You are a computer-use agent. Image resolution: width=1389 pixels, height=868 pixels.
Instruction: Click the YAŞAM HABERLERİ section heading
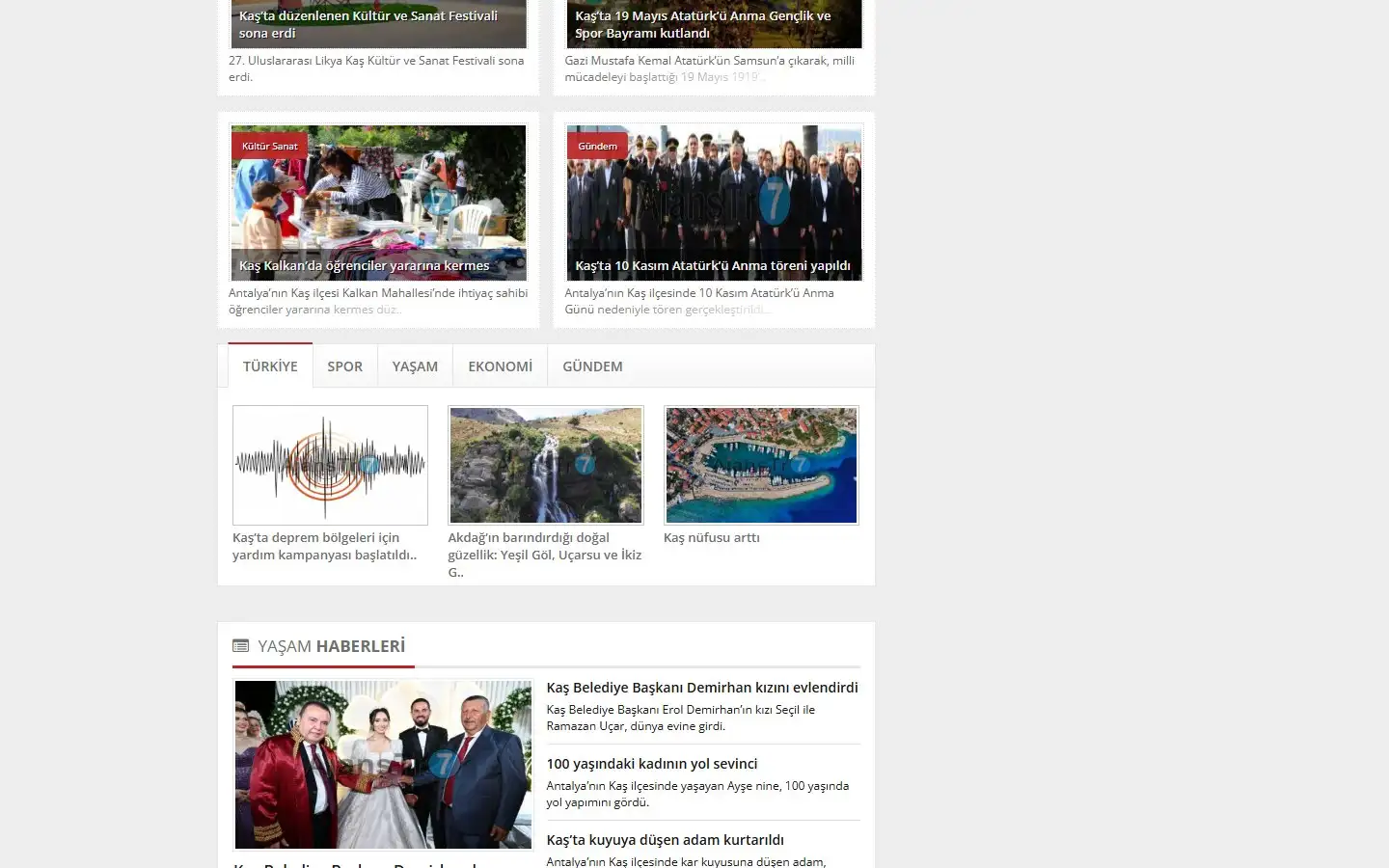pos(331,646)
